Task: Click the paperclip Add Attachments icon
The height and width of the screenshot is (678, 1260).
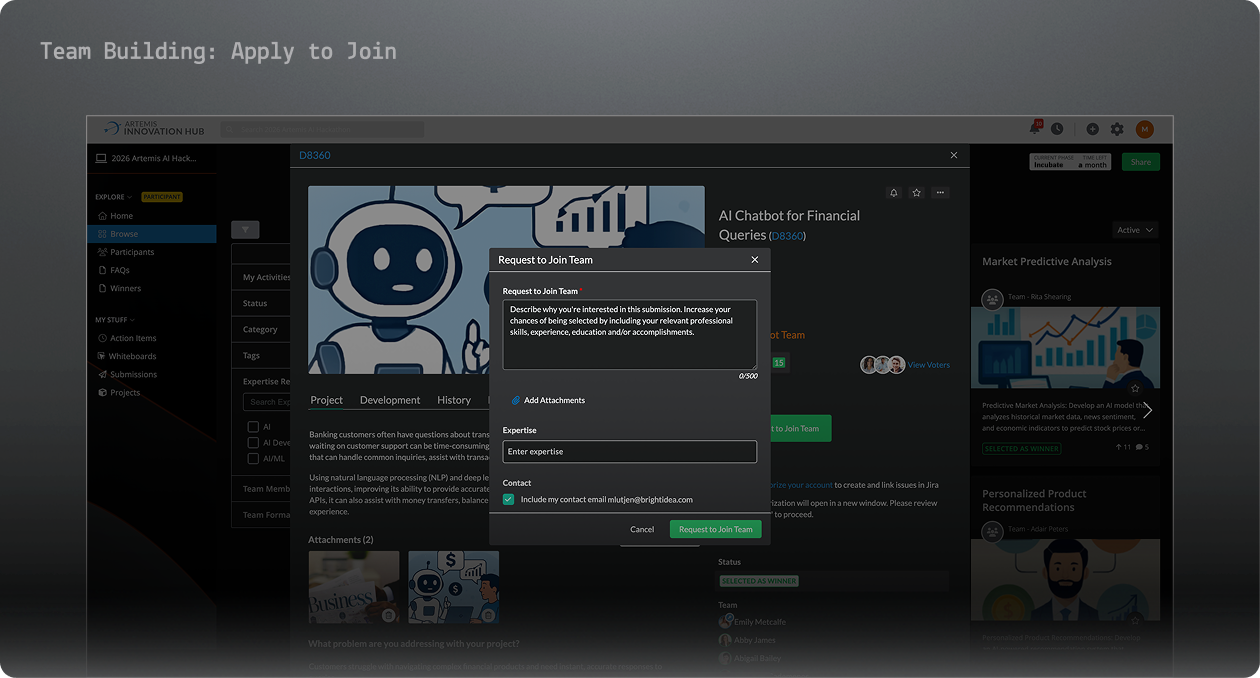Action: 516,400
